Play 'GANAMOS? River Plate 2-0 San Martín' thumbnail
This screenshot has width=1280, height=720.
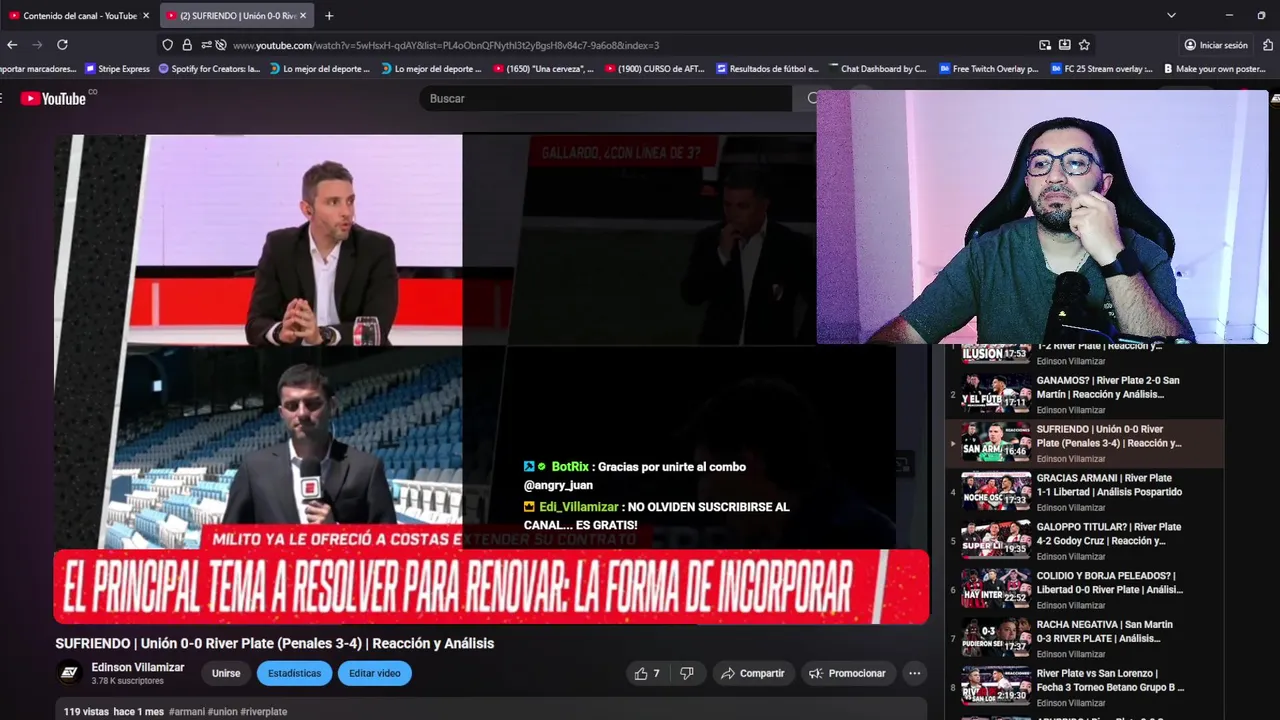click(x=996, y=394)
